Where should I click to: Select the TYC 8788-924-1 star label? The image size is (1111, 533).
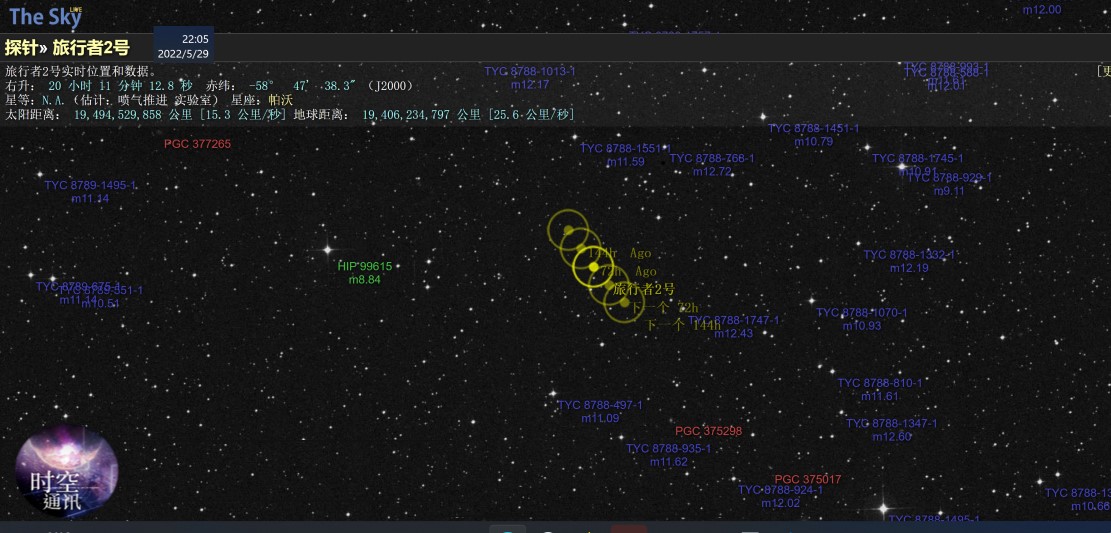(780, 490)
